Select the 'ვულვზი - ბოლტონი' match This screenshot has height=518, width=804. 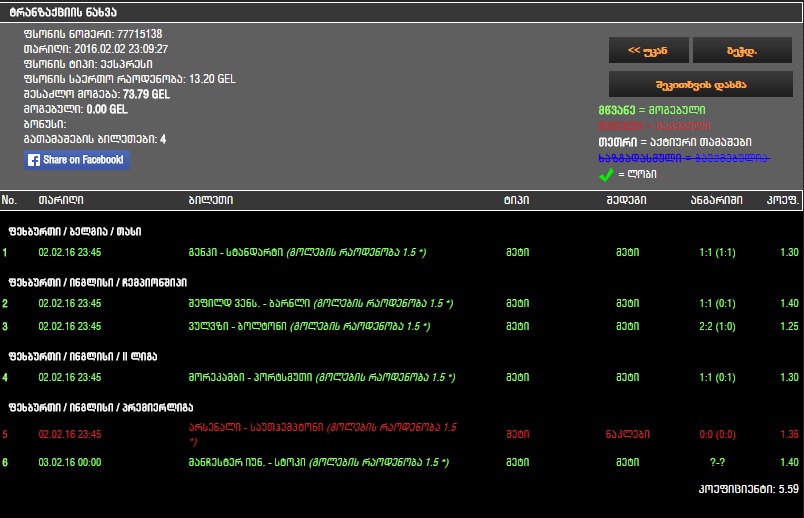tap(309, 326)
